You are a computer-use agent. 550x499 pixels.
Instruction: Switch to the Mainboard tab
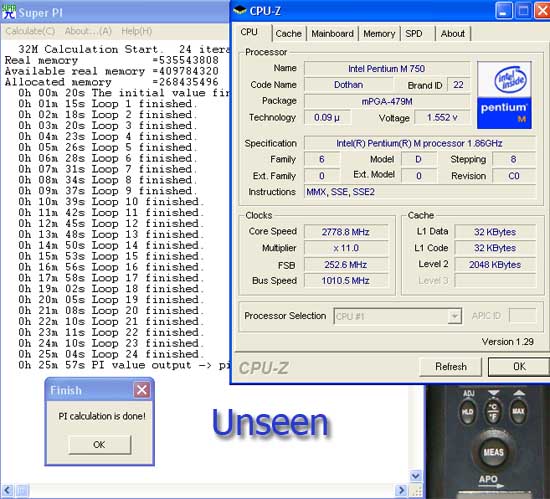pos(333,34)
